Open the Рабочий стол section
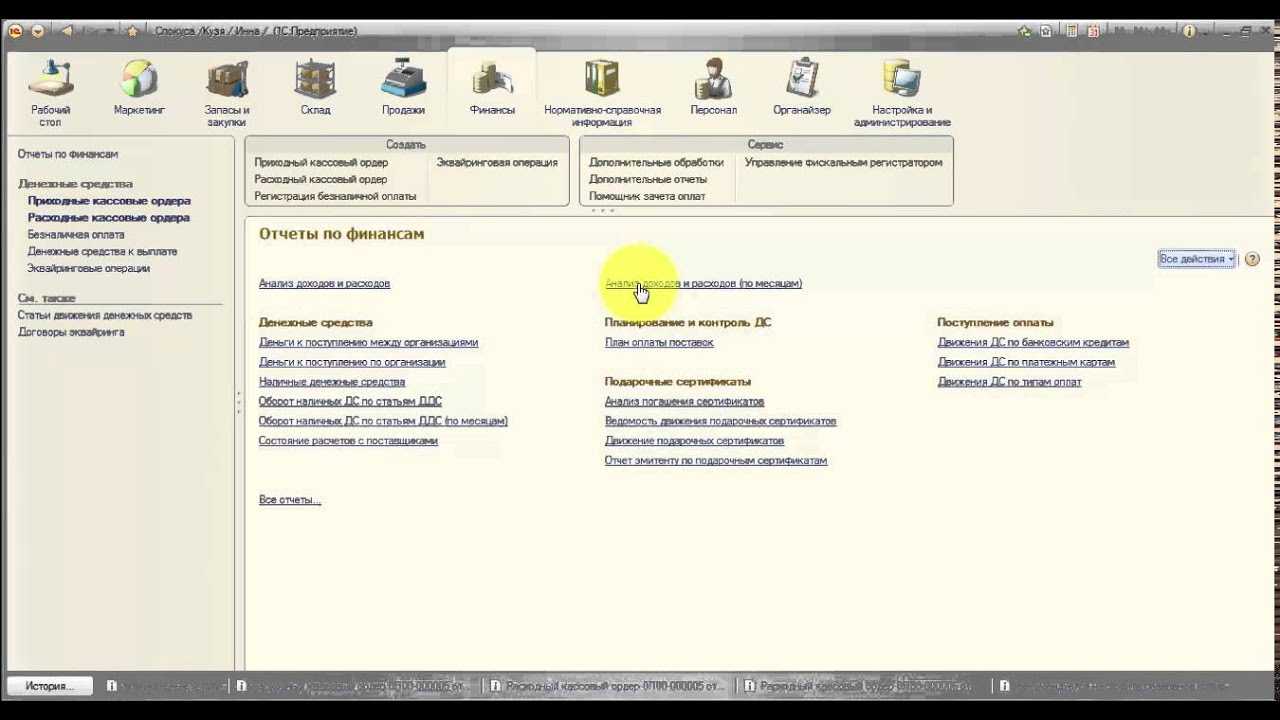The height and width of the screenshot is (720, 1280). click(50, 92)
